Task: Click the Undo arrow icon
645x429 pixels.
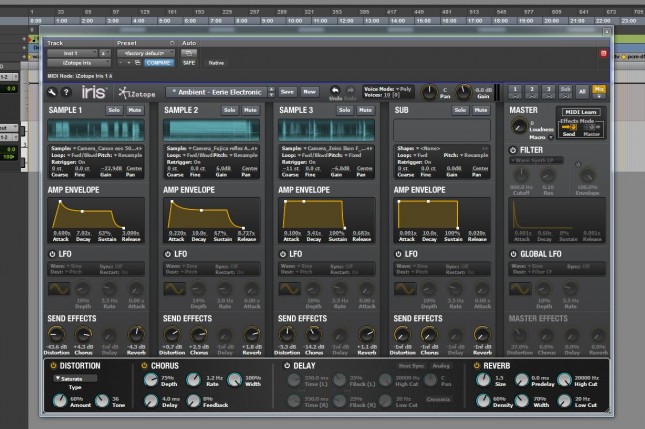Action: (335, 90)
